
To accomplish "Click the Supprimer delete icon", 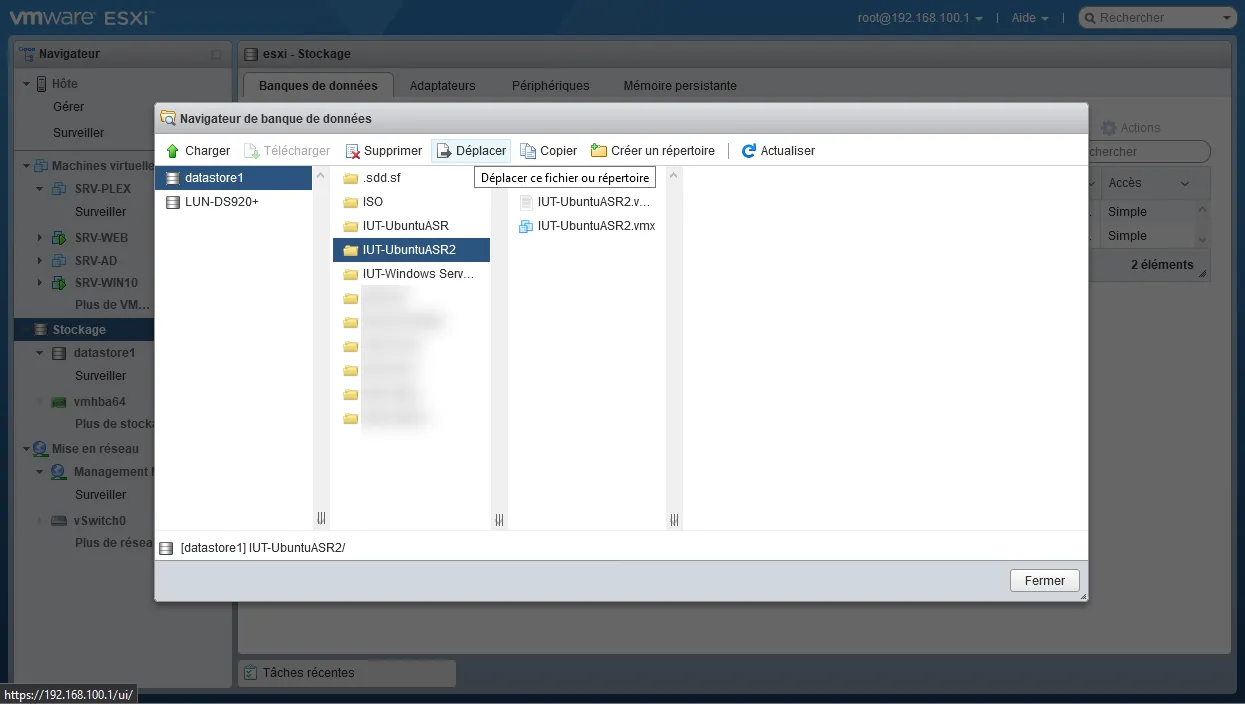I will pyautogui.click(x=352, y=151).
